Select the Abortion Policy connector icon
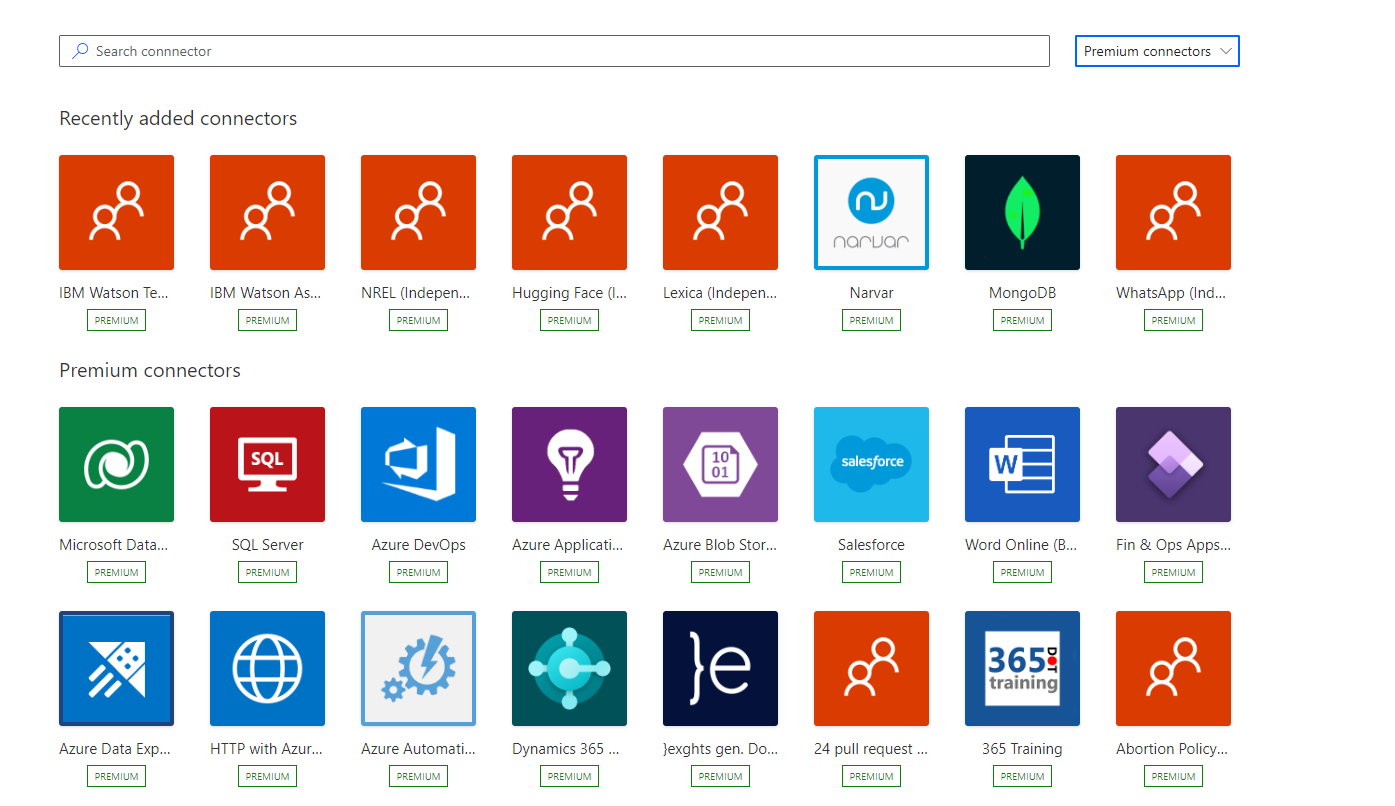The height and width of the screenshot is (806, 1395). tap(1173, 668)
